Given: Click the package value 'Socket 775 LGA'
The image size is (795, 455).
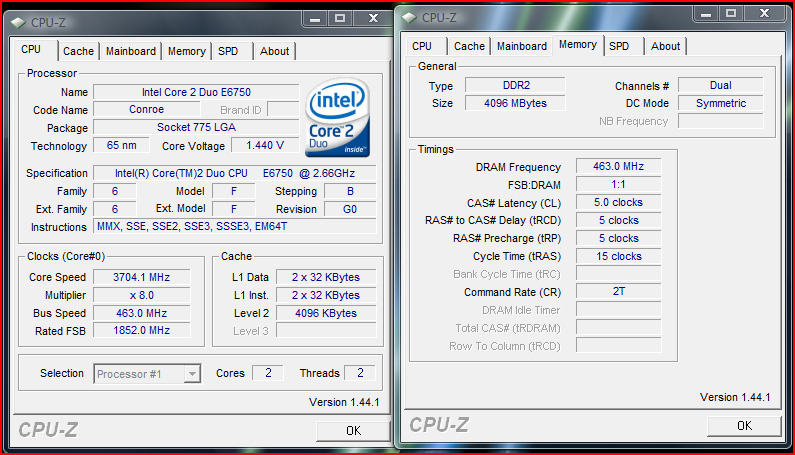Looking at the screenshot, I should 196,127.
